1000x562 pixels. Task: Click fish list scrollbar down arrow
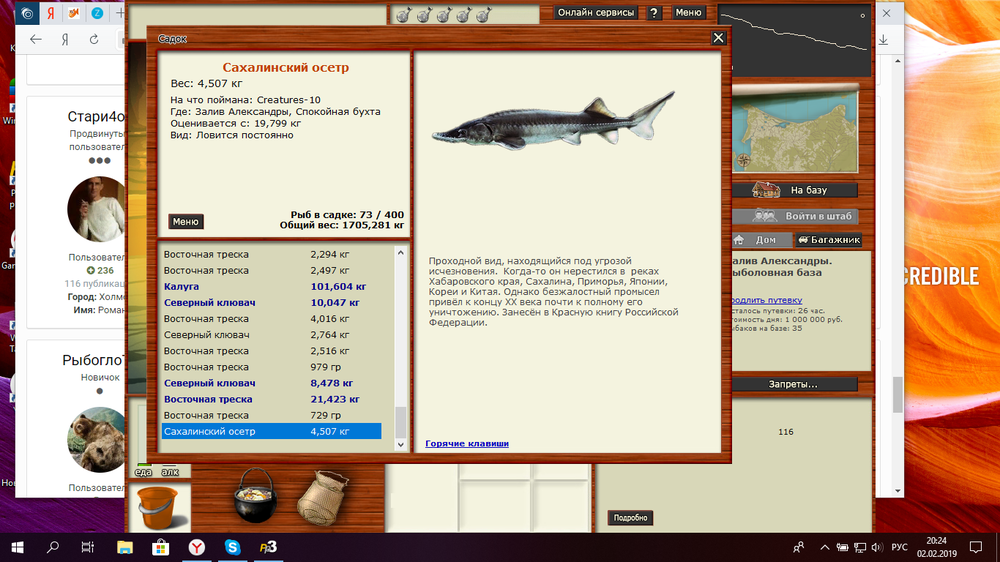(x=401, y=445)
